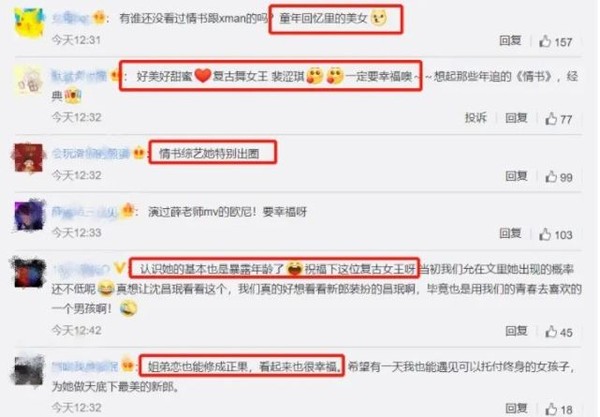Like the comment with 157 likes
The height and width of the screenshot is (417, 600).
[545, 41]
